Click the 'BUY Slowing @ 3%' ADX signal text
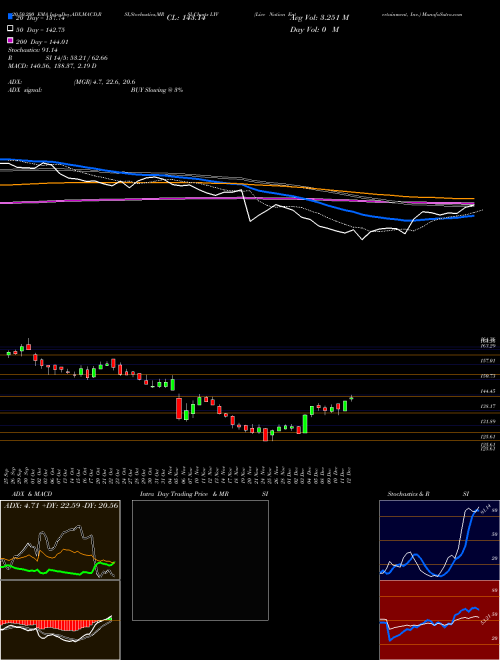500x660 pixels. 157,90
